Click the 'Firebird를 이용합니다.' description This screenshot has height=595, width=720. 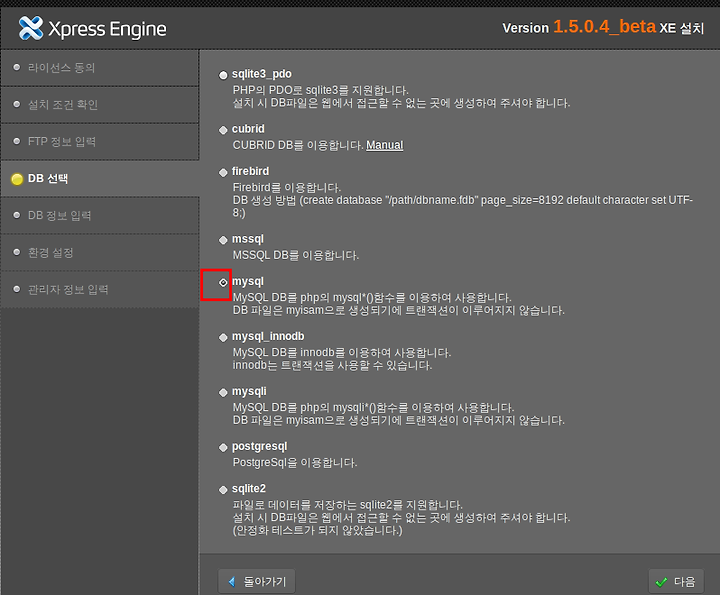287,187
